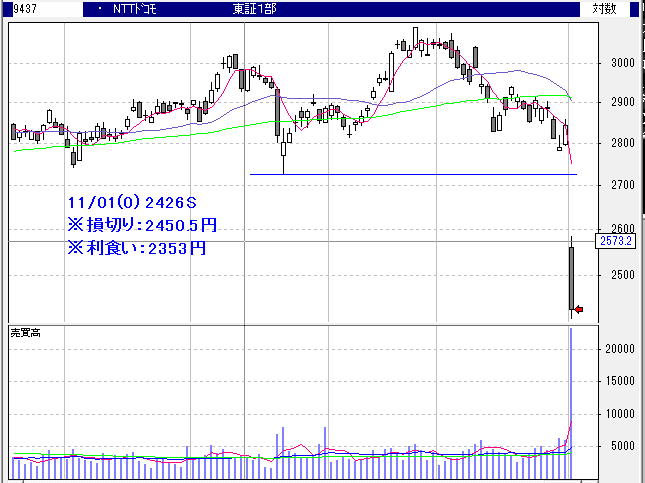Select the blue horizontal support line
The height and width of the screenshot is (483, 645).
tap(400, 175)
